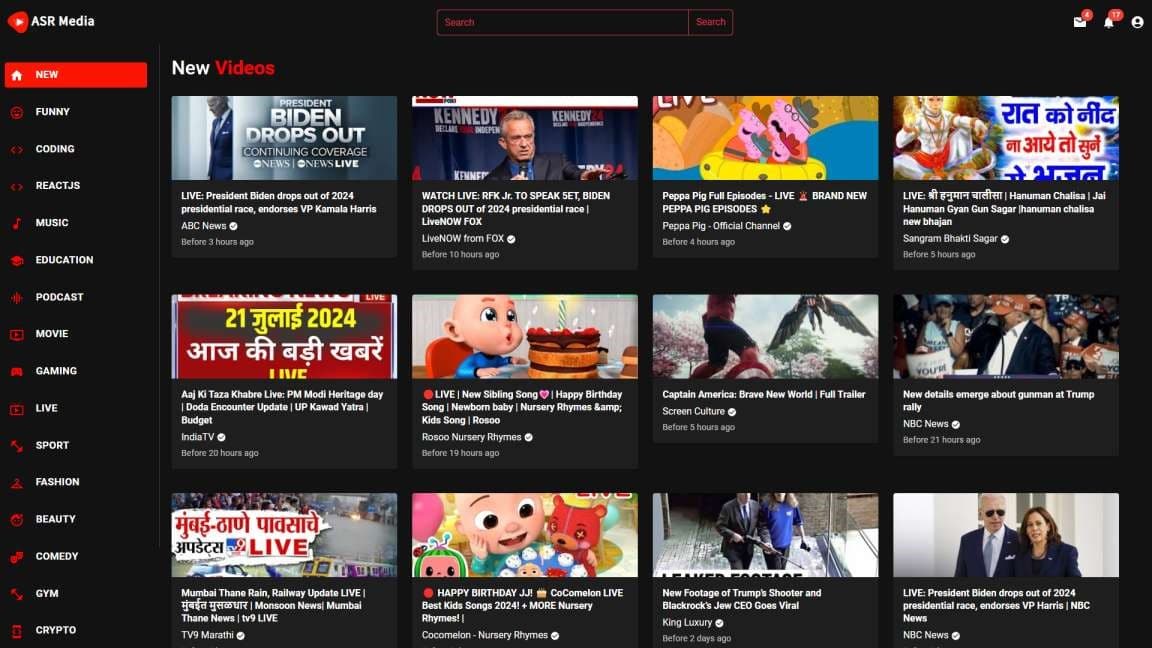Click the red Search button

710,22
